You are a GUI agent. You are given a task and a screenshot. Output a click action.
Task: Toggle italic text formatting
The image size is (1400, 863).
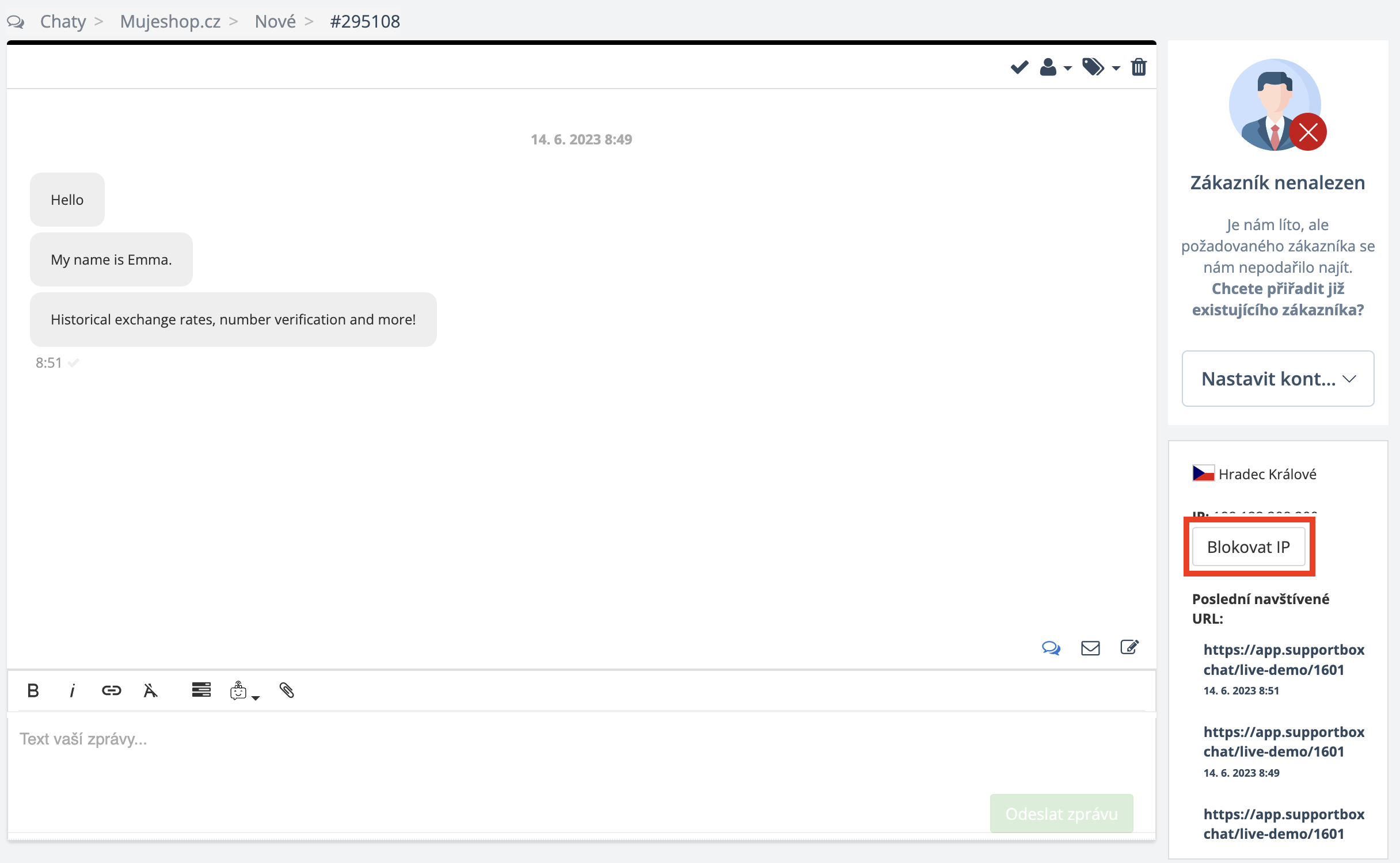[x=72, y=690]
